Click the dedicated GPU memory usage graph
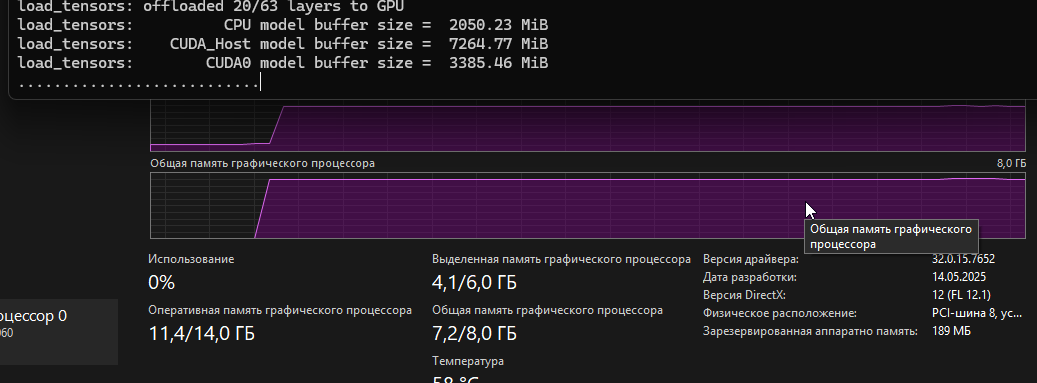The width and height of the screenshot is (1037, 383). (588, 126)
